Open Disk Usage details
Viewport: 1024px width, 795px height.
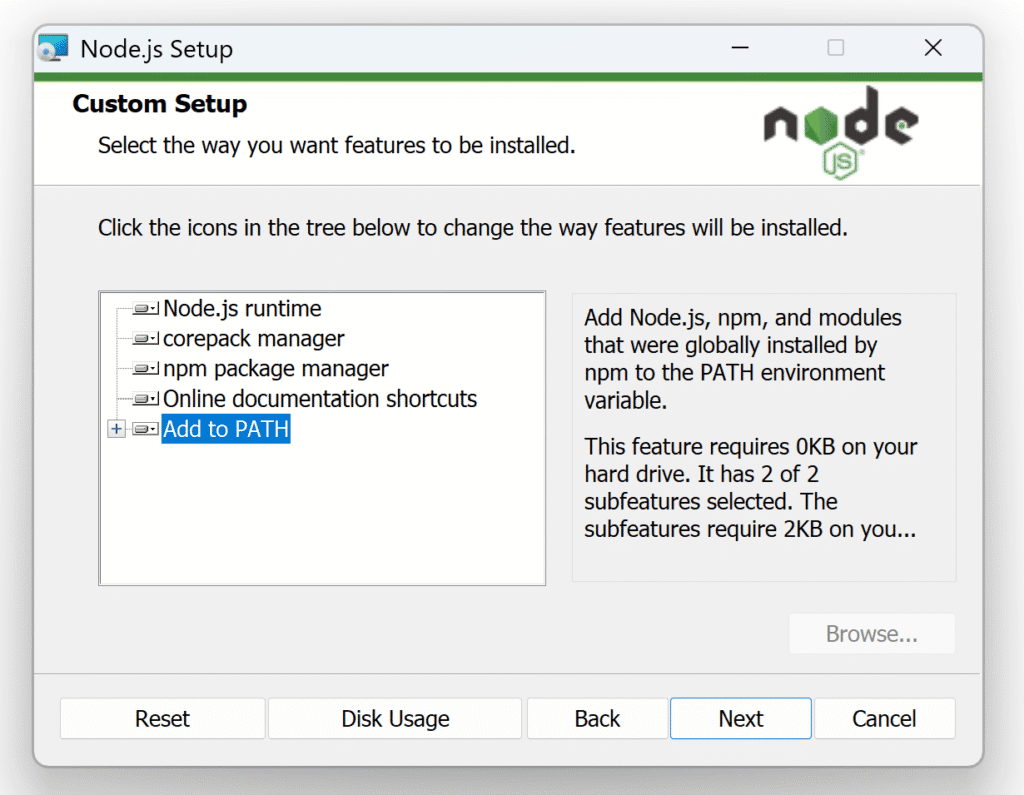point(395,719)
